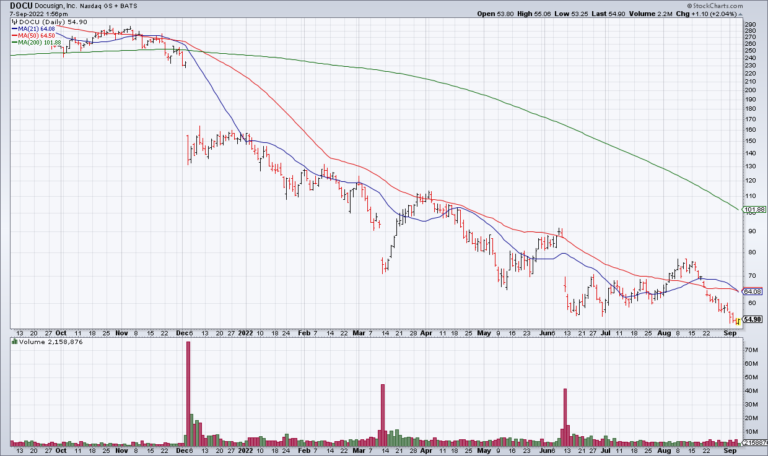This screenshot has width=768, height=456.
Task: Click the mid-March volume spike bar
Action: pos(383,415)
